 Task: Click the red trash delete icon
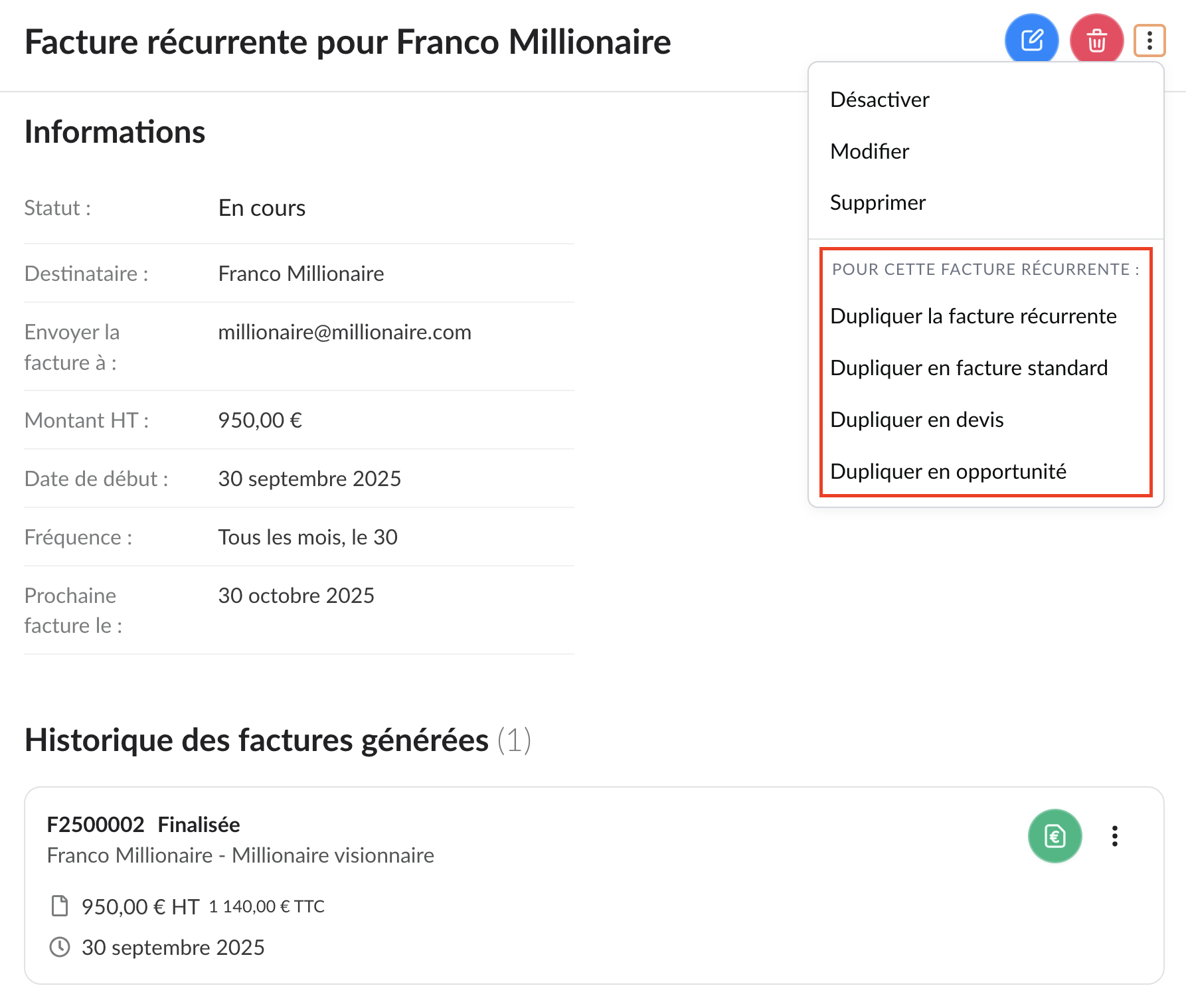pos(1096,41)
